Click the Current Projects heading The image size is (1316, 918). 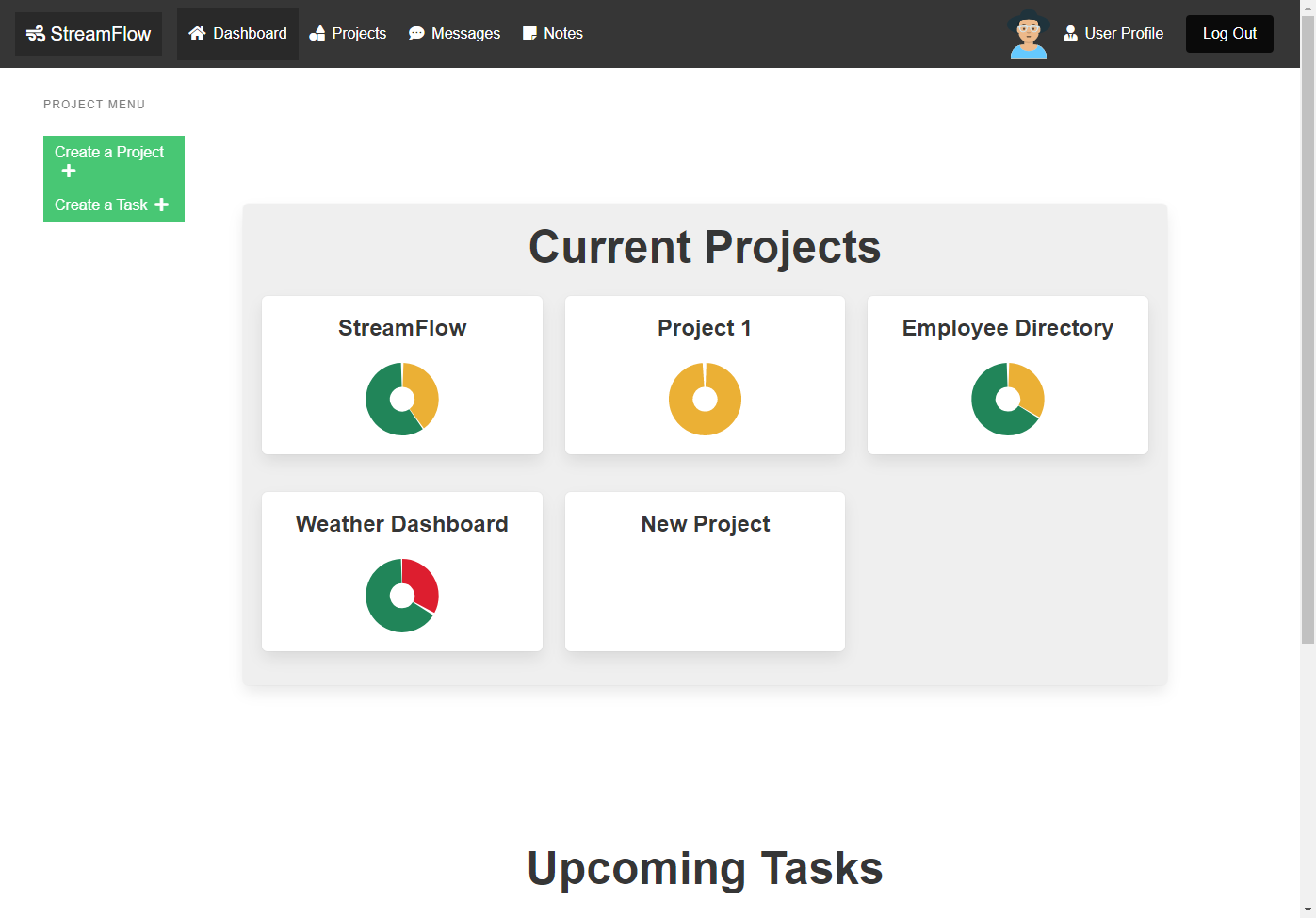705,247
